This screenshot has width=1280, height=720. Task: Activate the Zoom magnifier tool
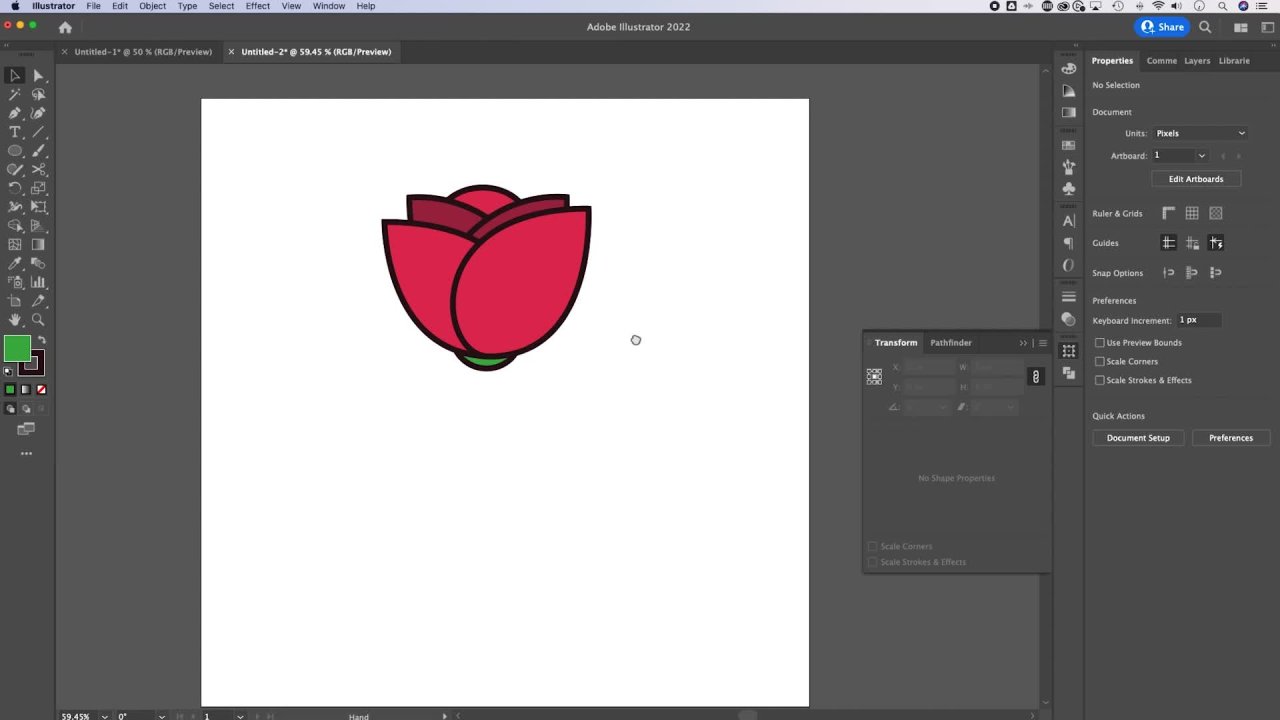point(38,320)
